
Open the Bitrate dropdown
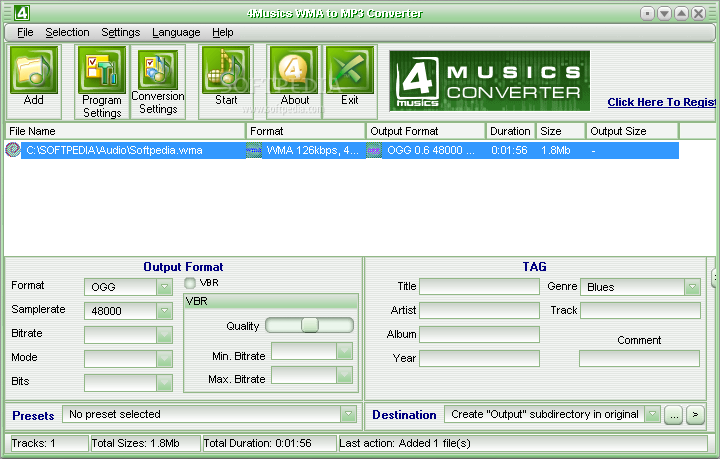164,335
